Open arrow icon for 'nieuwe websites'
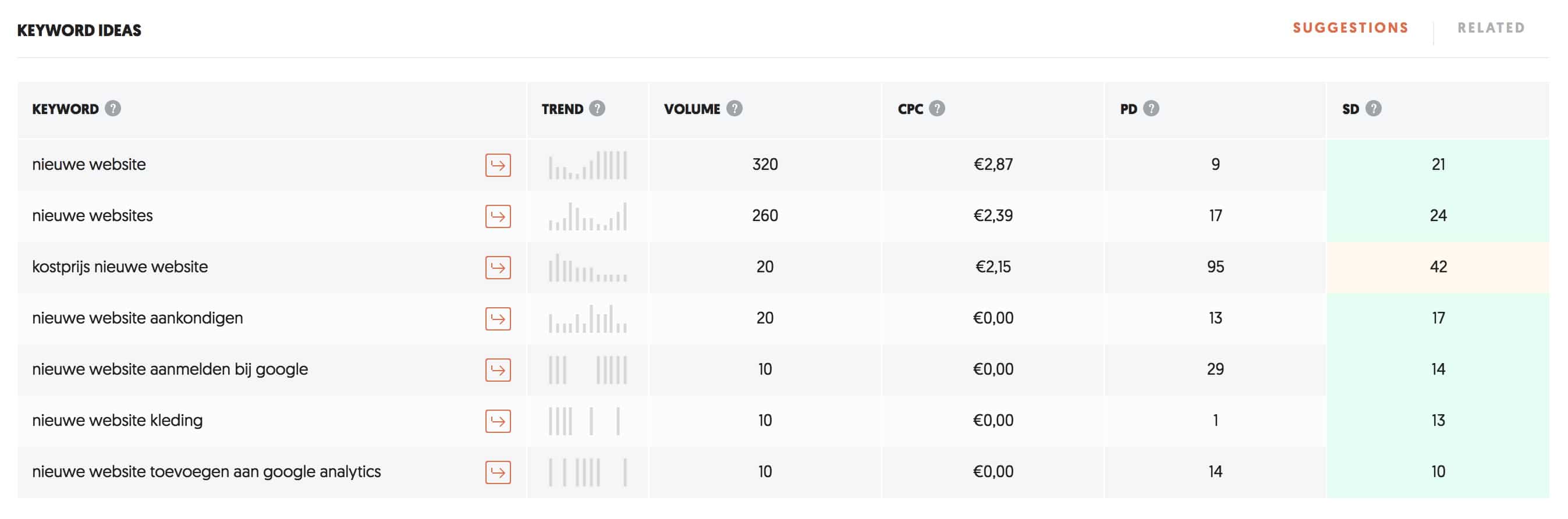Screen dimensions: 1568x519 point(498,216)
